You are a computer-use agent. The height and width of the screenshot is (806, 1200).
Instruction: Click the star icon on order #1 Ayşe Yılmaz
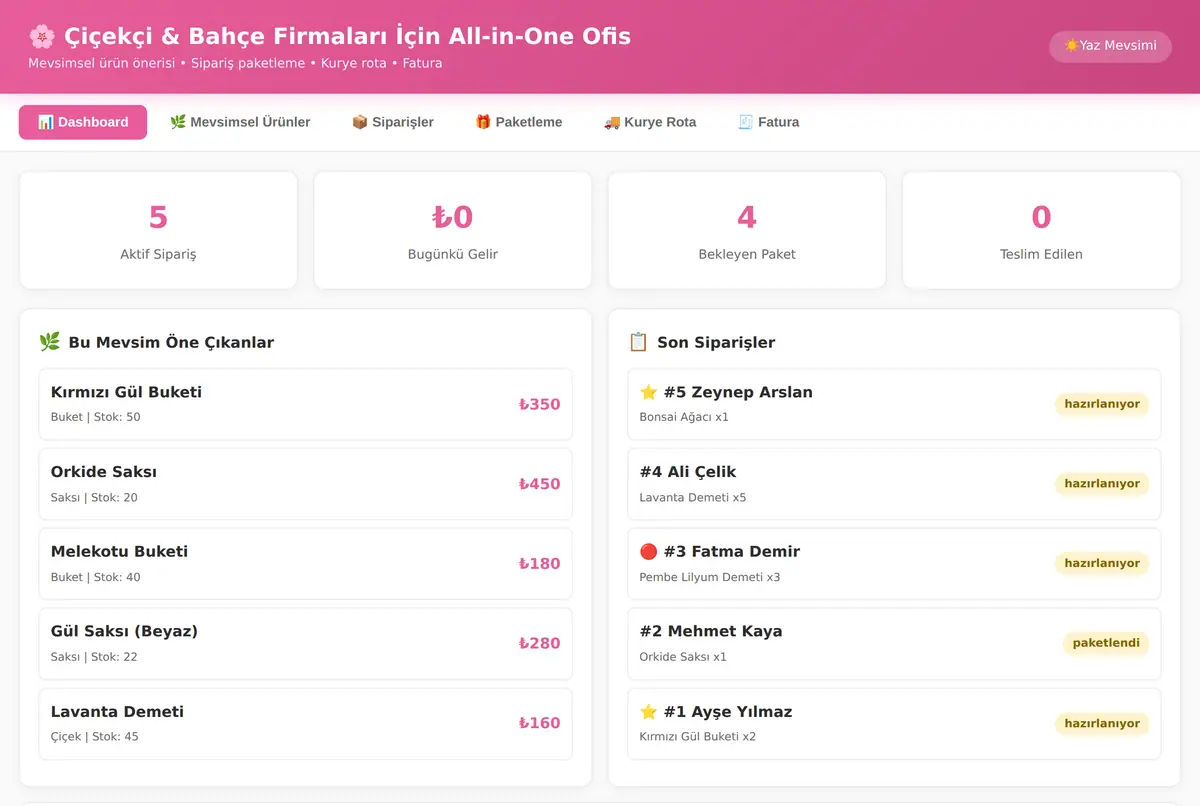coord(648,712)
